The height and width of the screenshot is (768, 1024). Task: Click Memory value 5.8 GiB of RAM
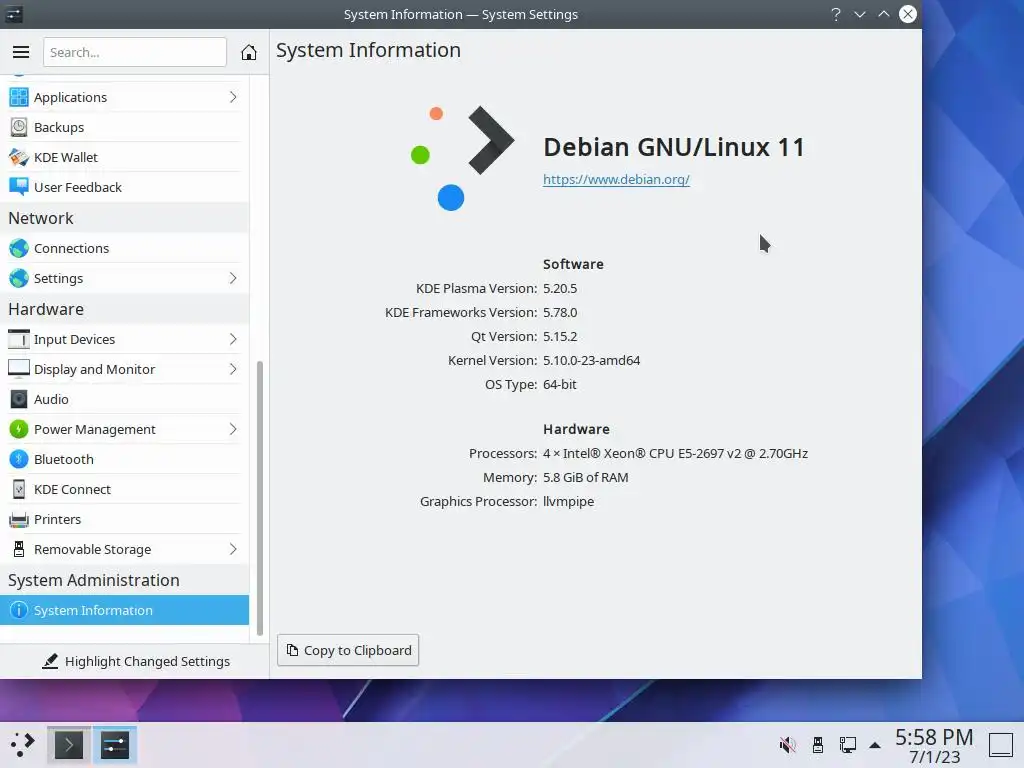click(586, 477)
